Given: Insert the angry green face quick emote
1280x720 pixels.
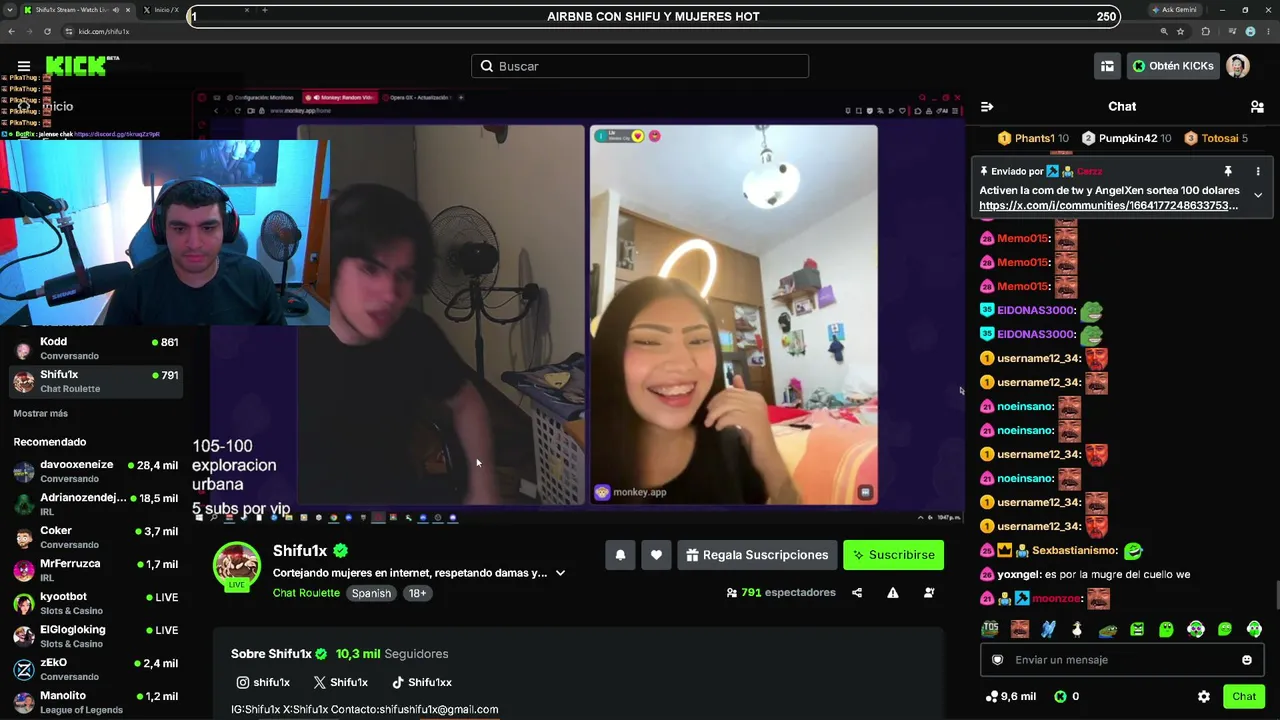Looking at the screenshot, I should pyautogui.click(x=1137, y=629).
